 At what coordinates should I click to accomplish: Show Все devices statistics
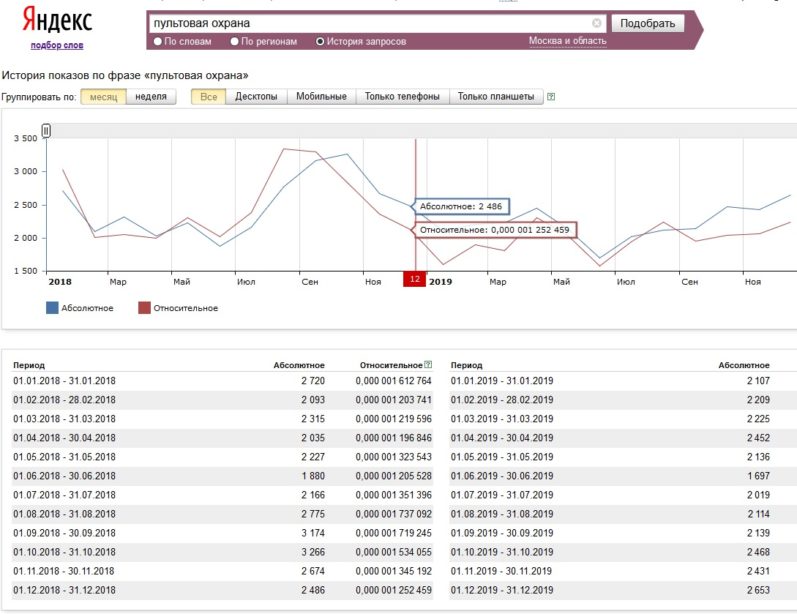tap(208, 97)
